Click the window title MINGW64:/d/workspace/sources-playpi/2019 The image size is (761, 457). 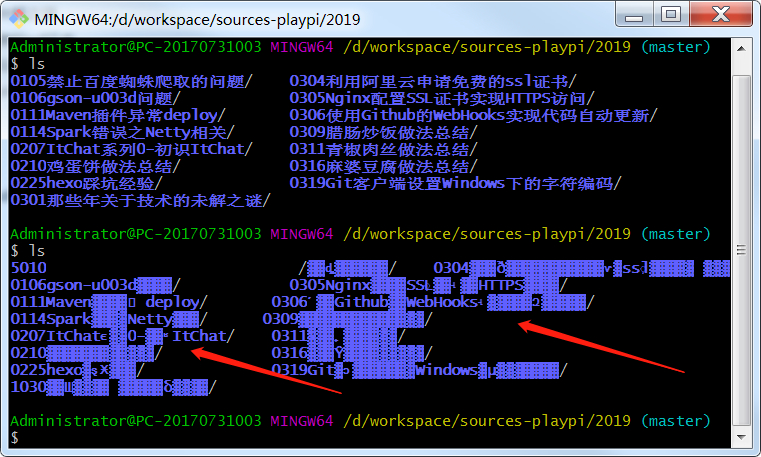pos(198,19)
